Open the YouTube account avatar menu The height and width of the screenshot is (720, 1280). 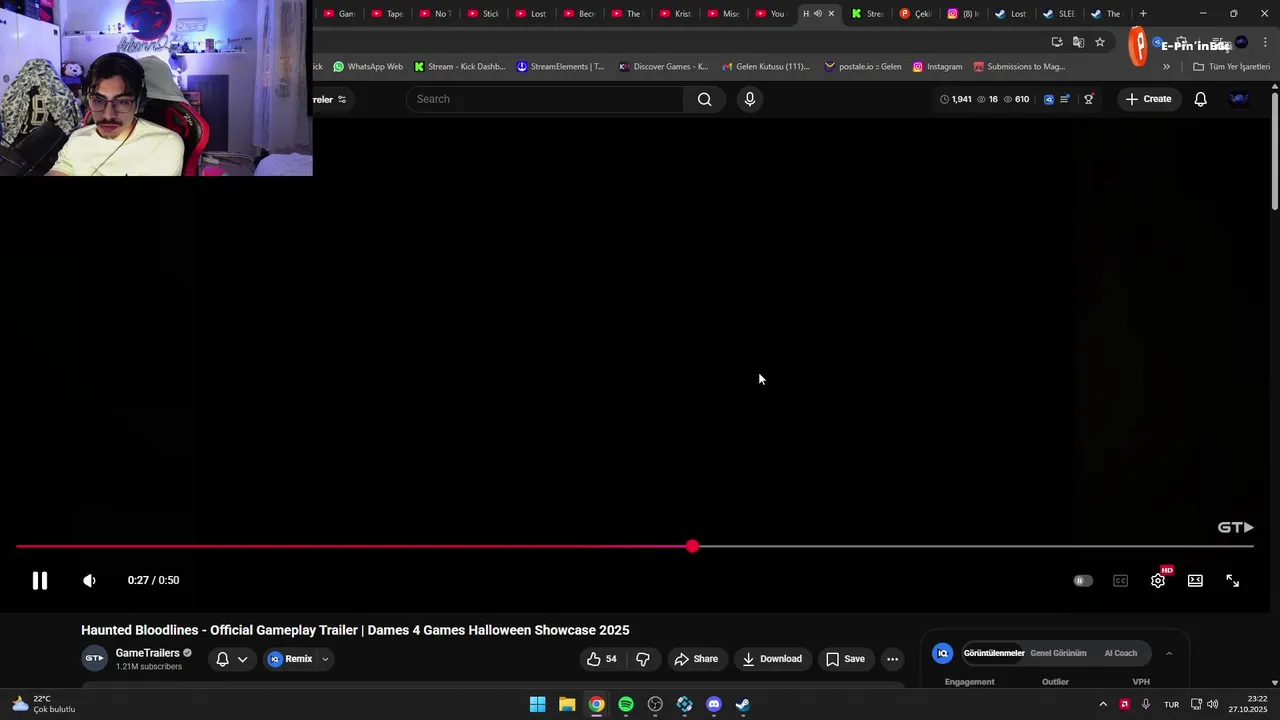[x=1239, y=99]
